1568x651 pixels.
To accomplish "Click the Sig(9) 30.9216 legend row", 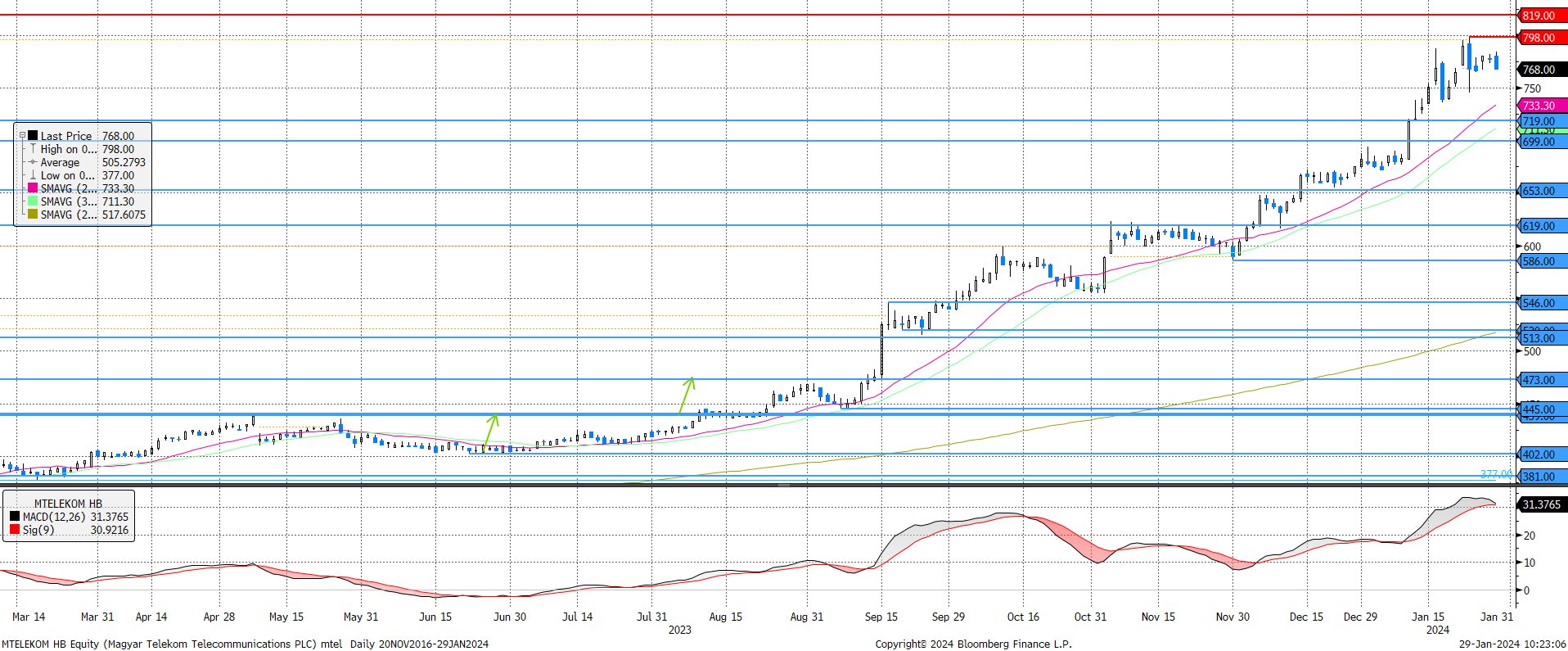I will pos(69,530).
